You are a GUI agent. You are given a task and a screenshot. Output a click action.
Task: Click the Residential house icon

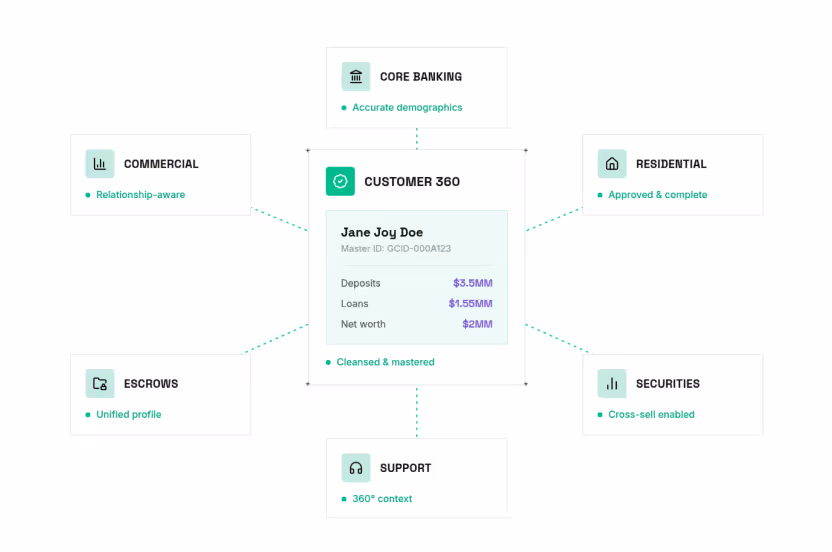[x=612, y=163]
